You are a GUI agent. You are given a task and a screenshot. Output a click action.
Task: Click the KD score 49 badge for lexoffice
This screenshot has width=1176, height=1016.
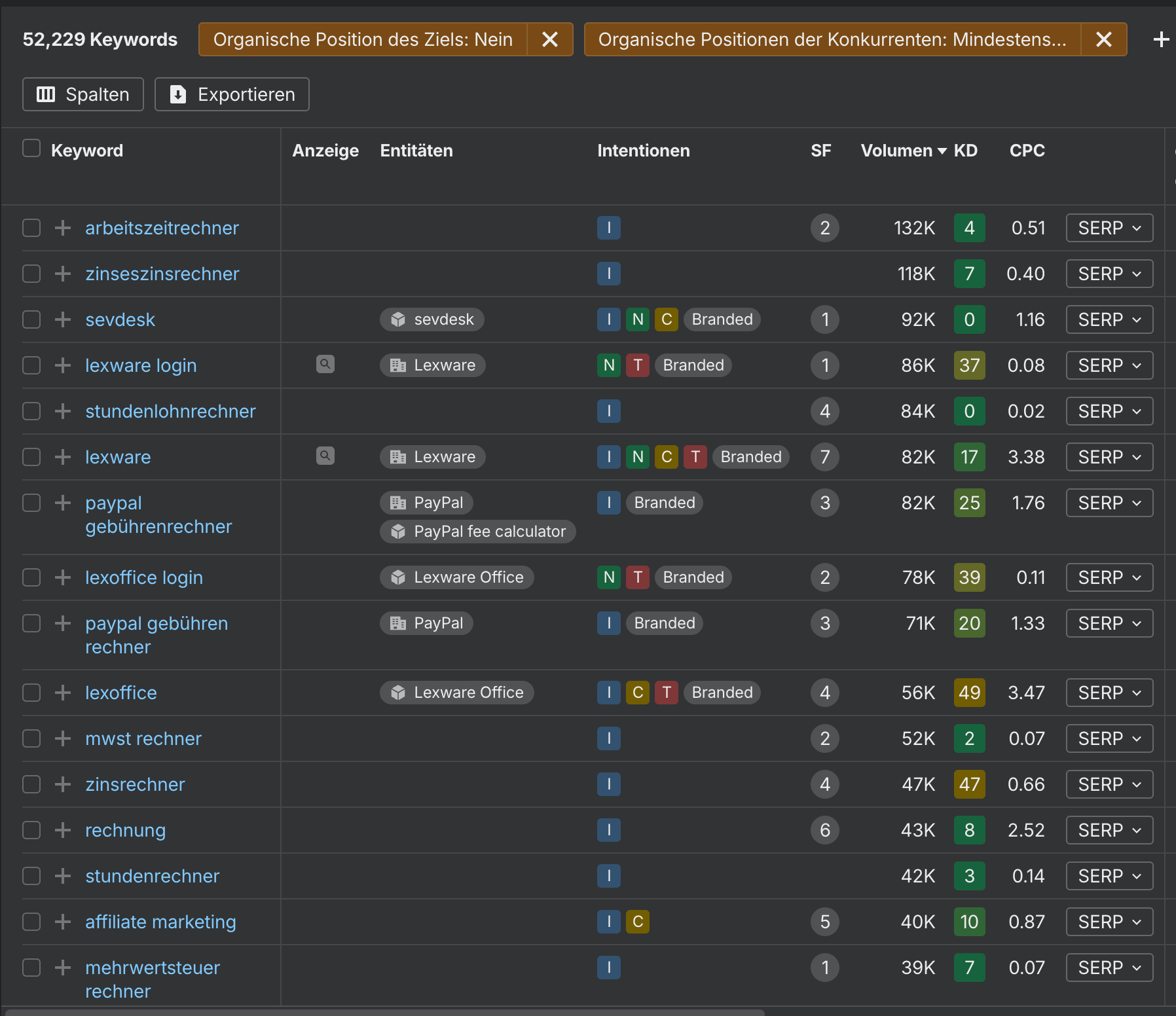tap(970, 693)
